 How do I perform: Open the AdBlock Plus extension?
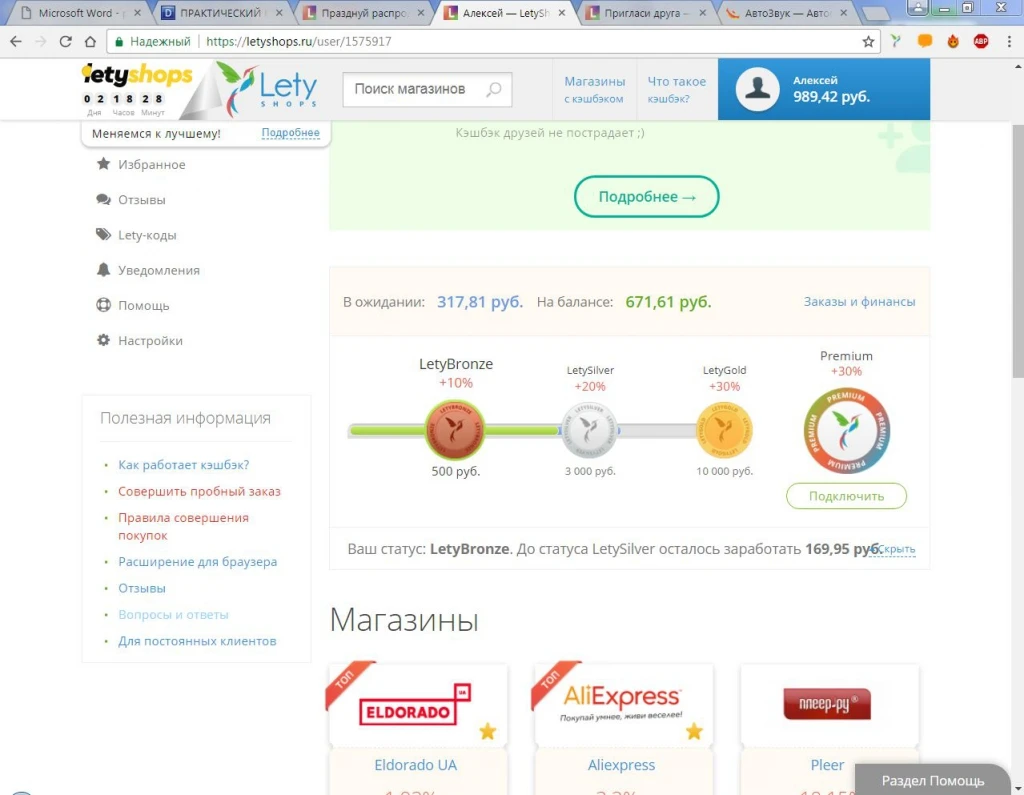click(x=981, y=41)
